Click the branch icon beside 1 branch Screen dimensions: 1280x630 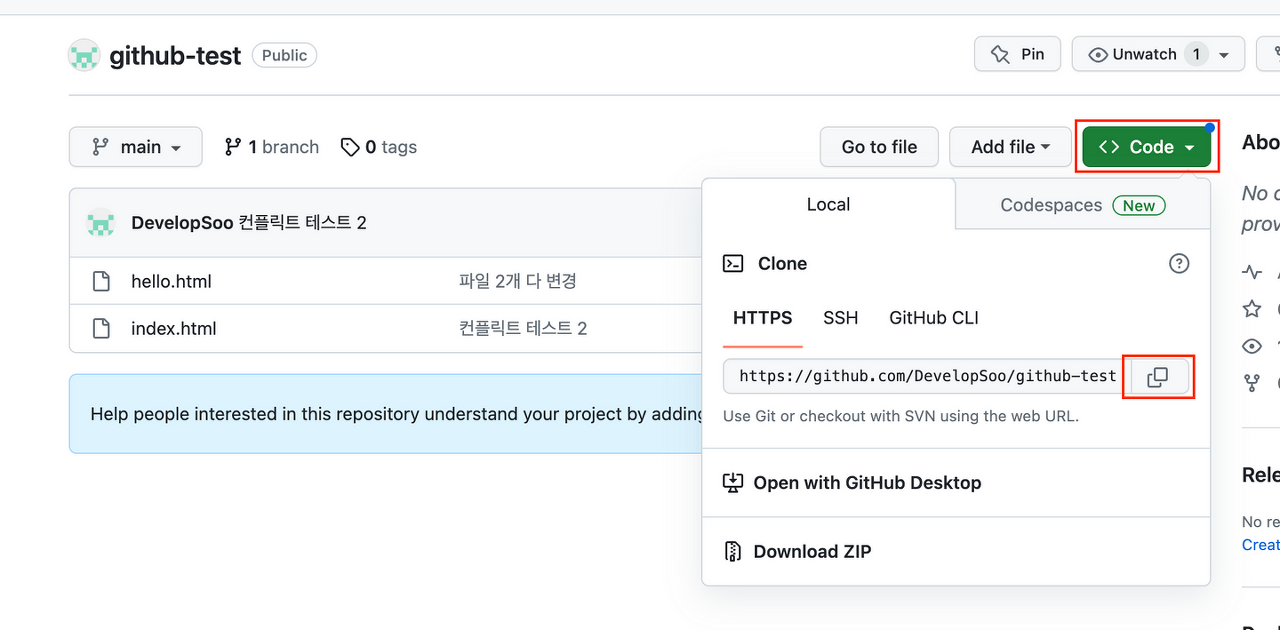tap(232, 147)
